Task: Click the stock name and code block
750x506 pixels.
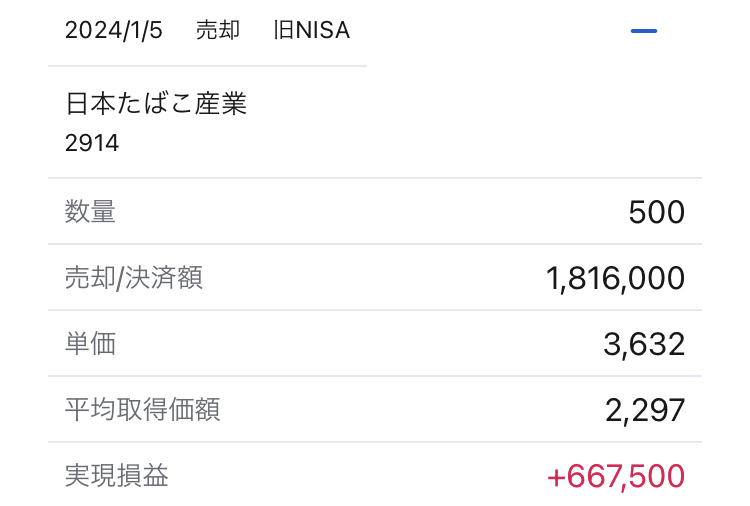Action: pyautogui.click(x=375, y=122)
